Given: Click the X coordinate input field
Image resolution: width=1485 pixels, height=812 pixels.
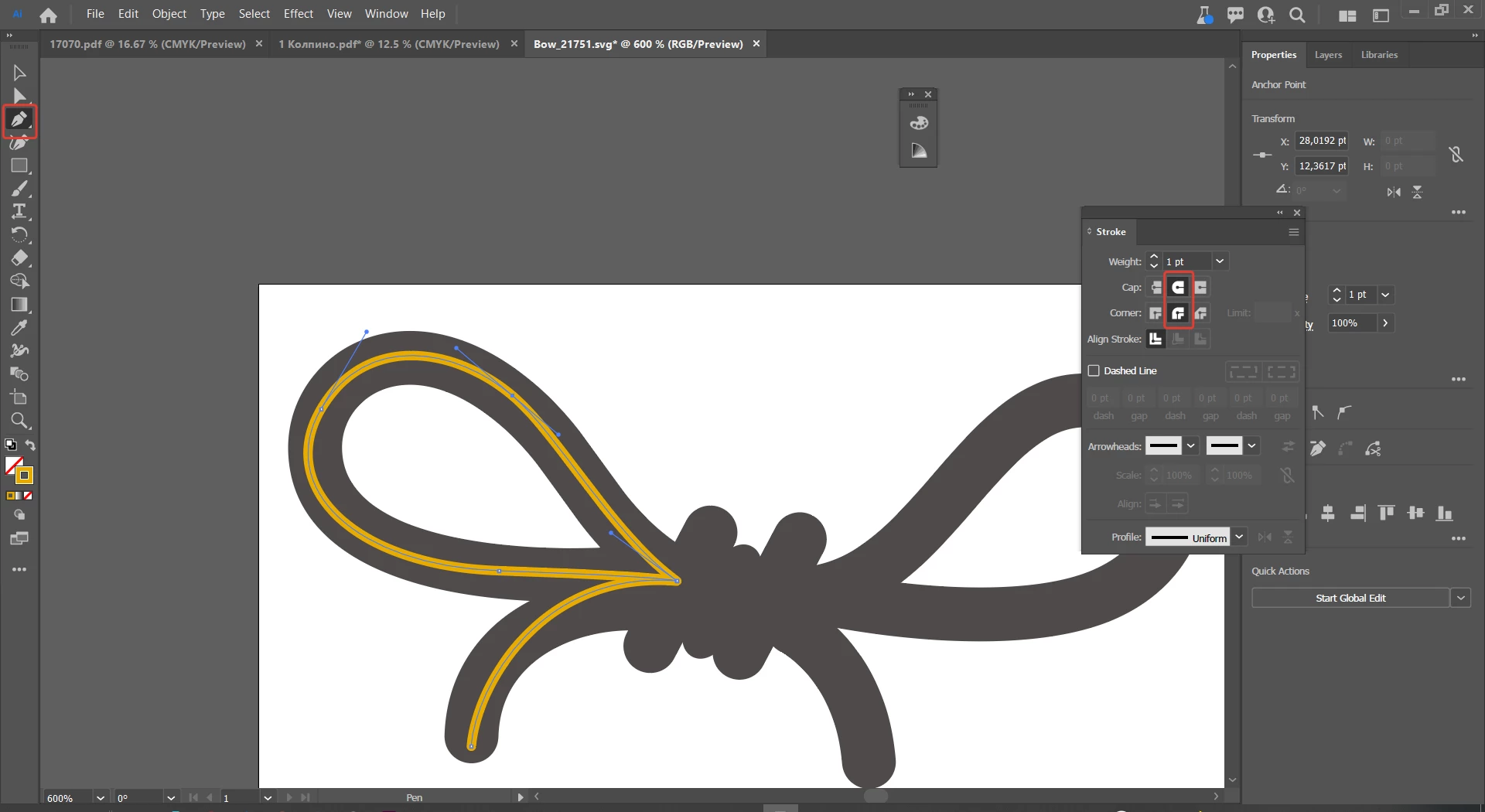Looking at the screenshot, I should pyautogui.click(x=1322, y=141).
